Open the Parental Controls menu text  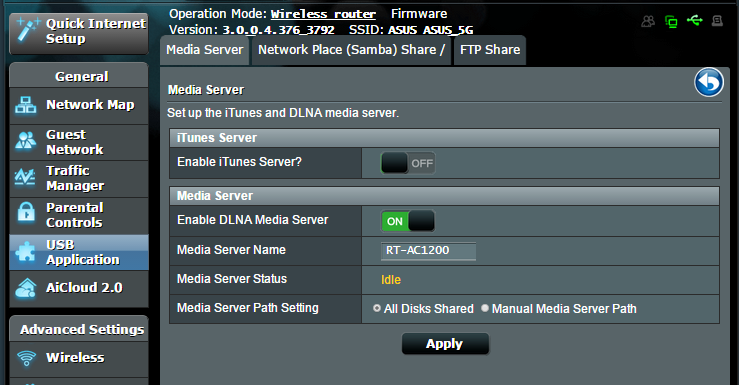click(75, 215)
